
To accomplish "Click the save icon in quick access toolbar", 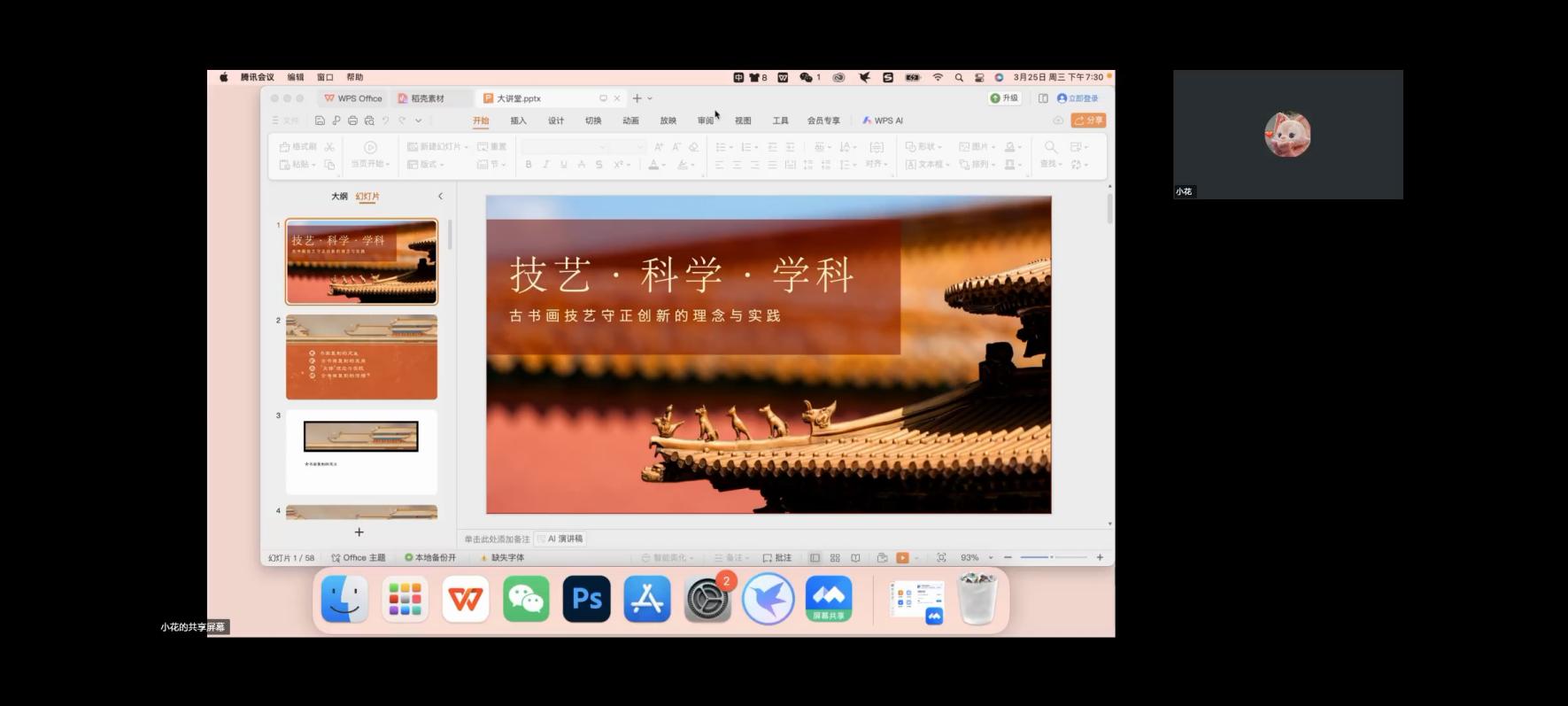I will [320, 120].
